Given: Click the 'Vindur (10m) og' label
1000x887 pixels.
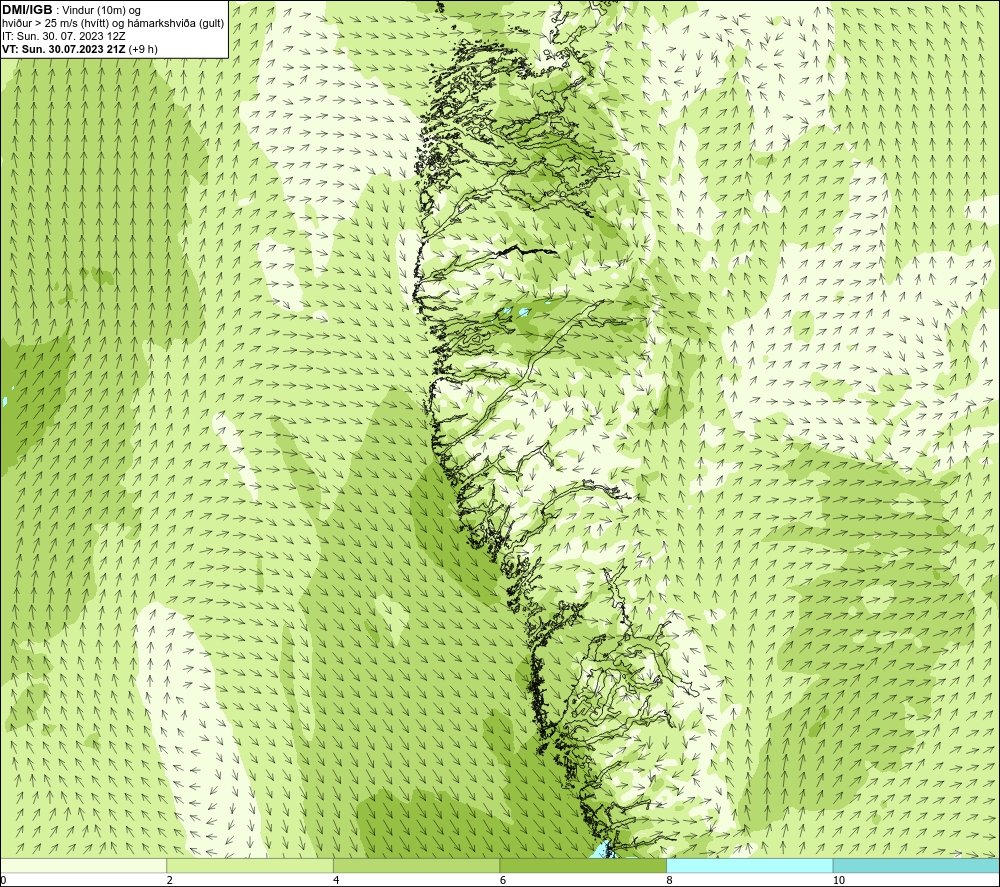Looking at the screenshot, I should click(102, 10).
